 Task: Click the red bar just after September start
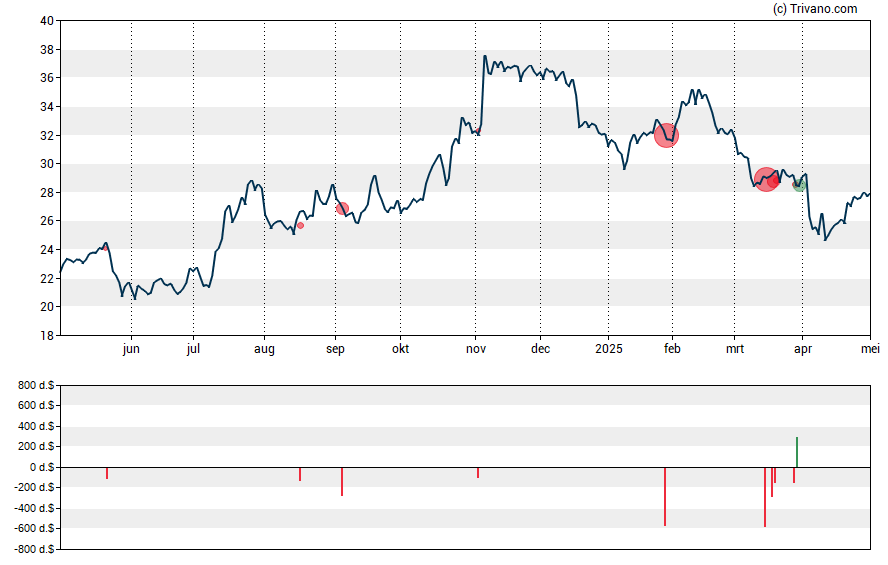point(342,482)
